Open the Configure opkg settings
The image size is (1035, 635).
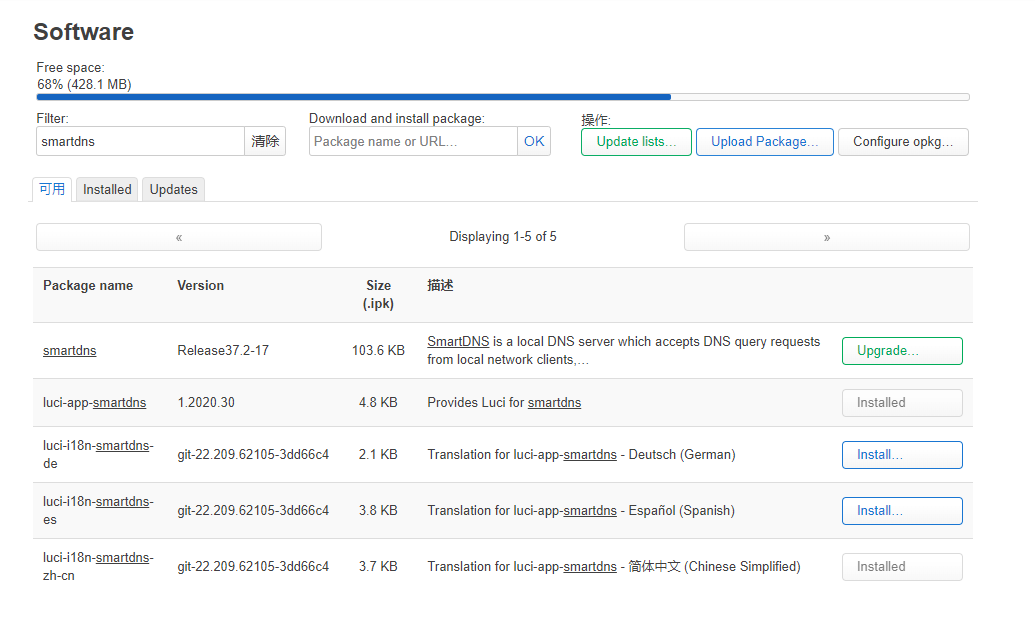903,141
